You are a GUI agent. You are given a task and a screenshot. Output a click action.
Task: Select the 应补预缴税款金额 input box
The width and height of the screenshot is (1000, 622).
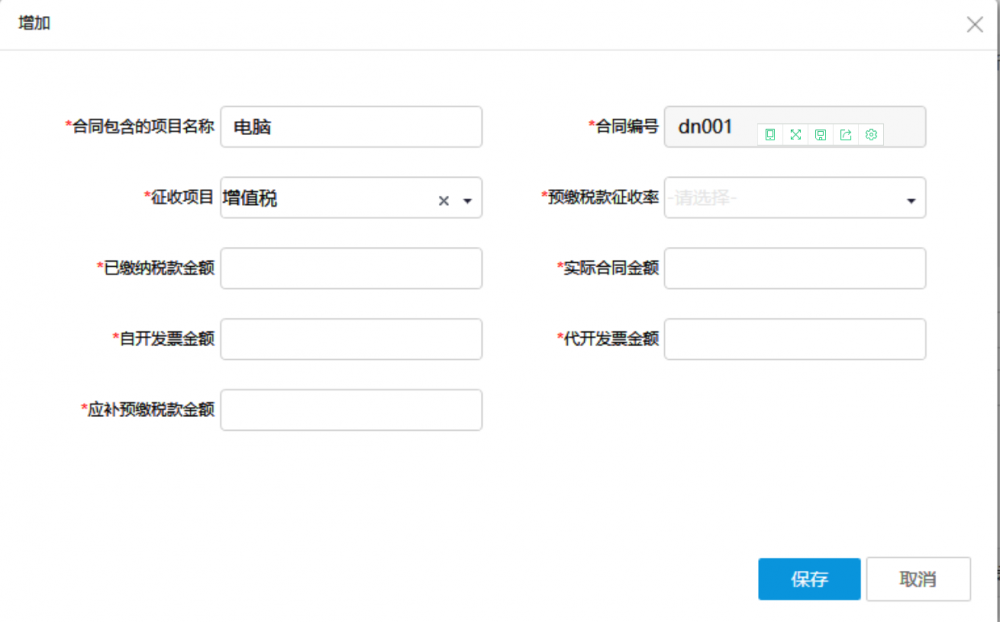[x=351, y=410]
